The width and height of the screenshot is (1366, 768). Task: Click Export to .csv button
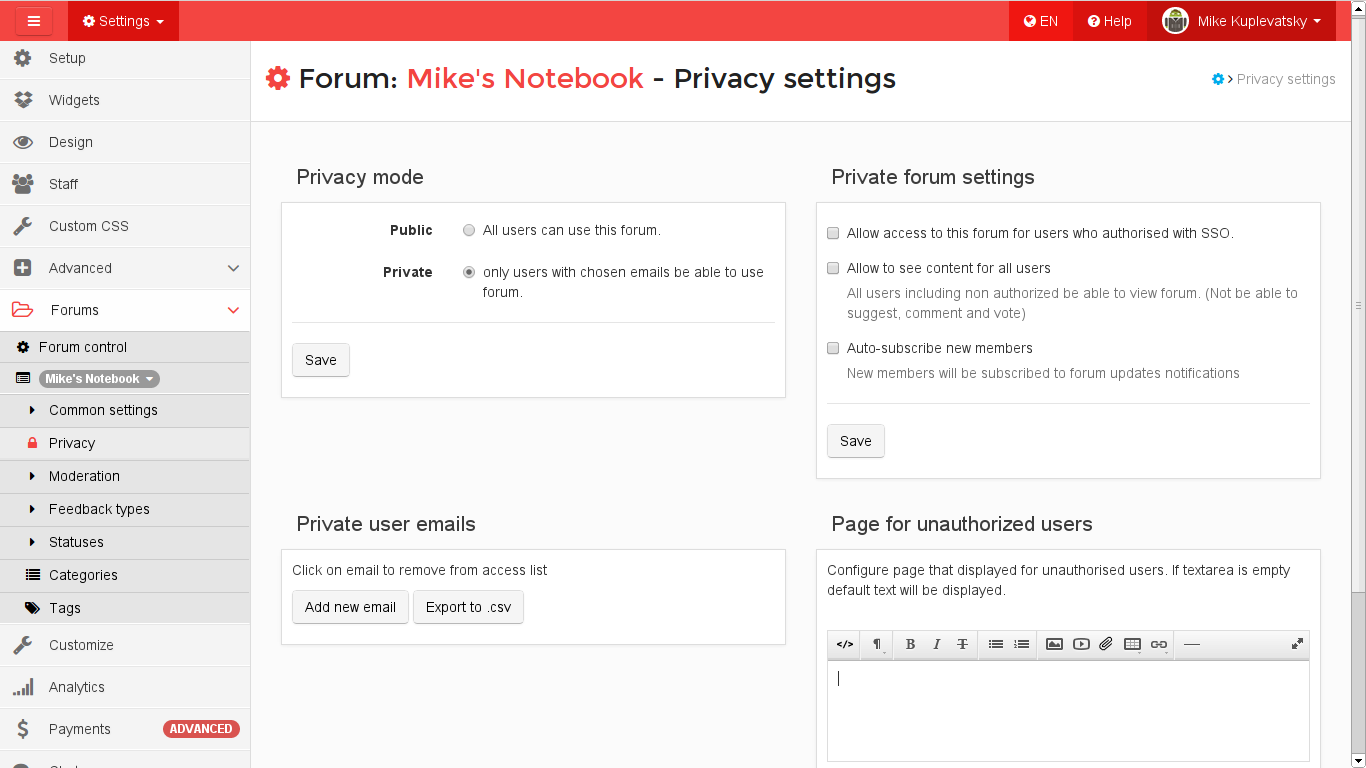(x=468, y=607)
